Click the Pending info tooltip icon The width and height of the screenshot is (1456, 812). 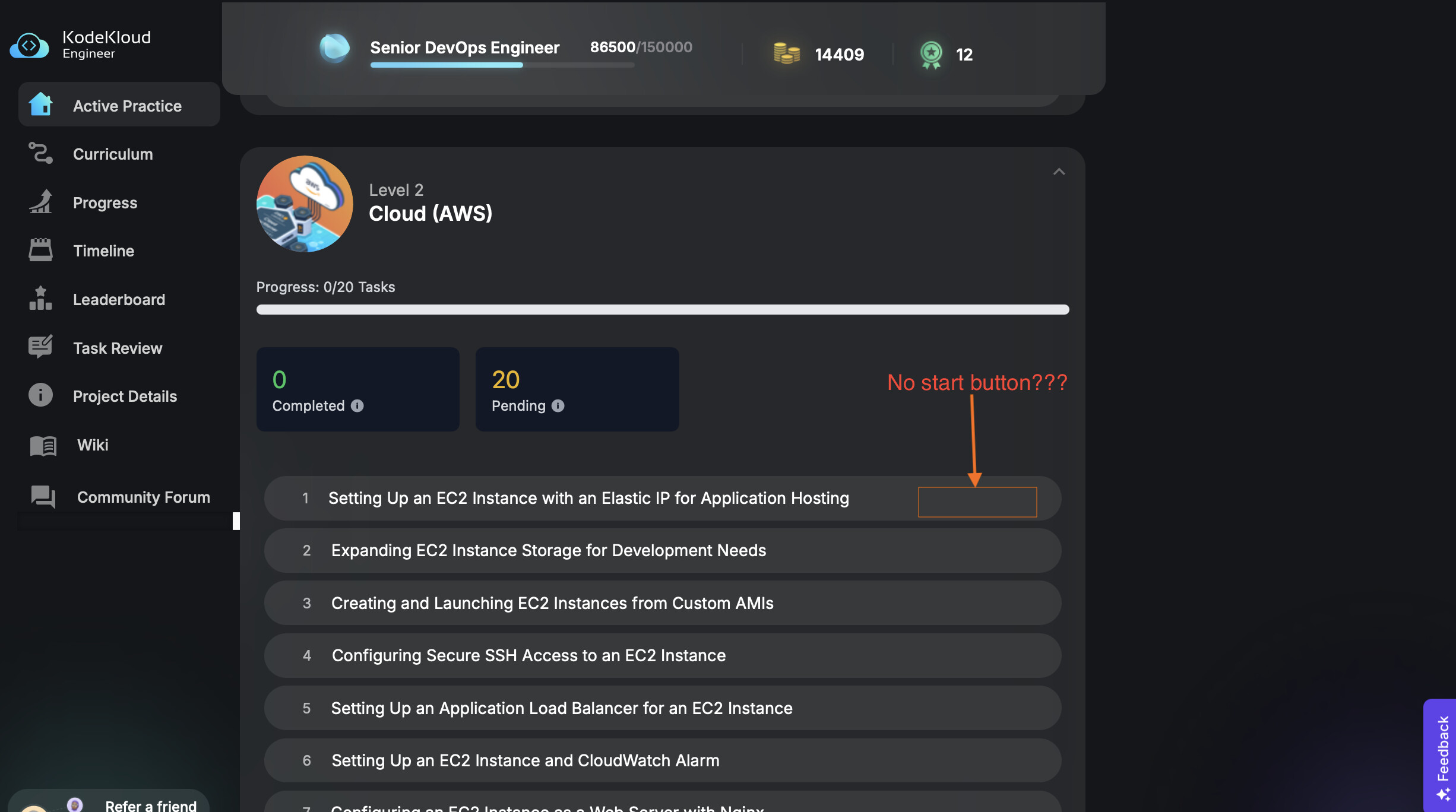click(x=558, y=406)
